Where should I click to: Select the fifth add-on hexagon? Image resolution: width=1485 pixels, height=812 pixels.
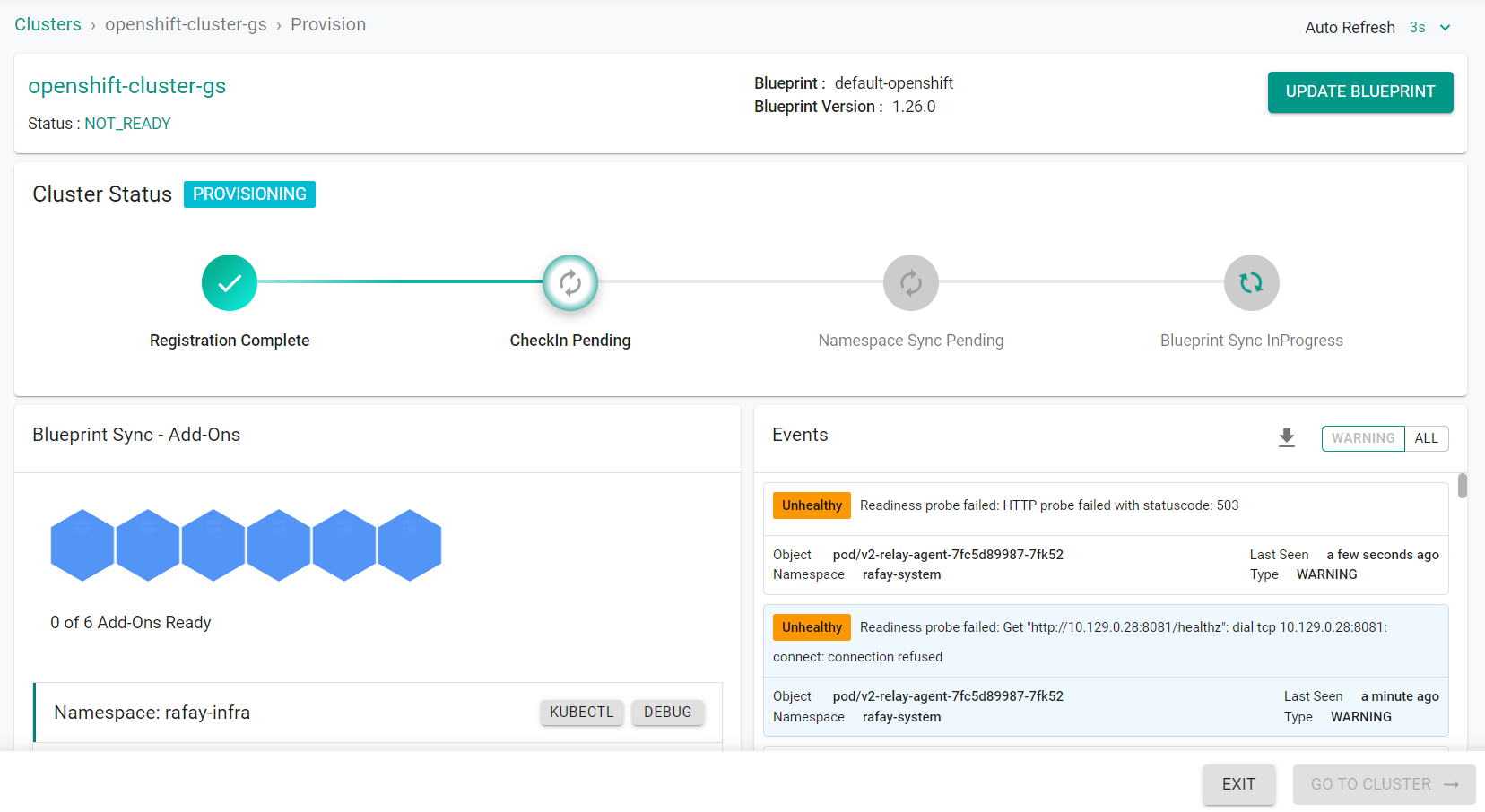pos(344,545)
